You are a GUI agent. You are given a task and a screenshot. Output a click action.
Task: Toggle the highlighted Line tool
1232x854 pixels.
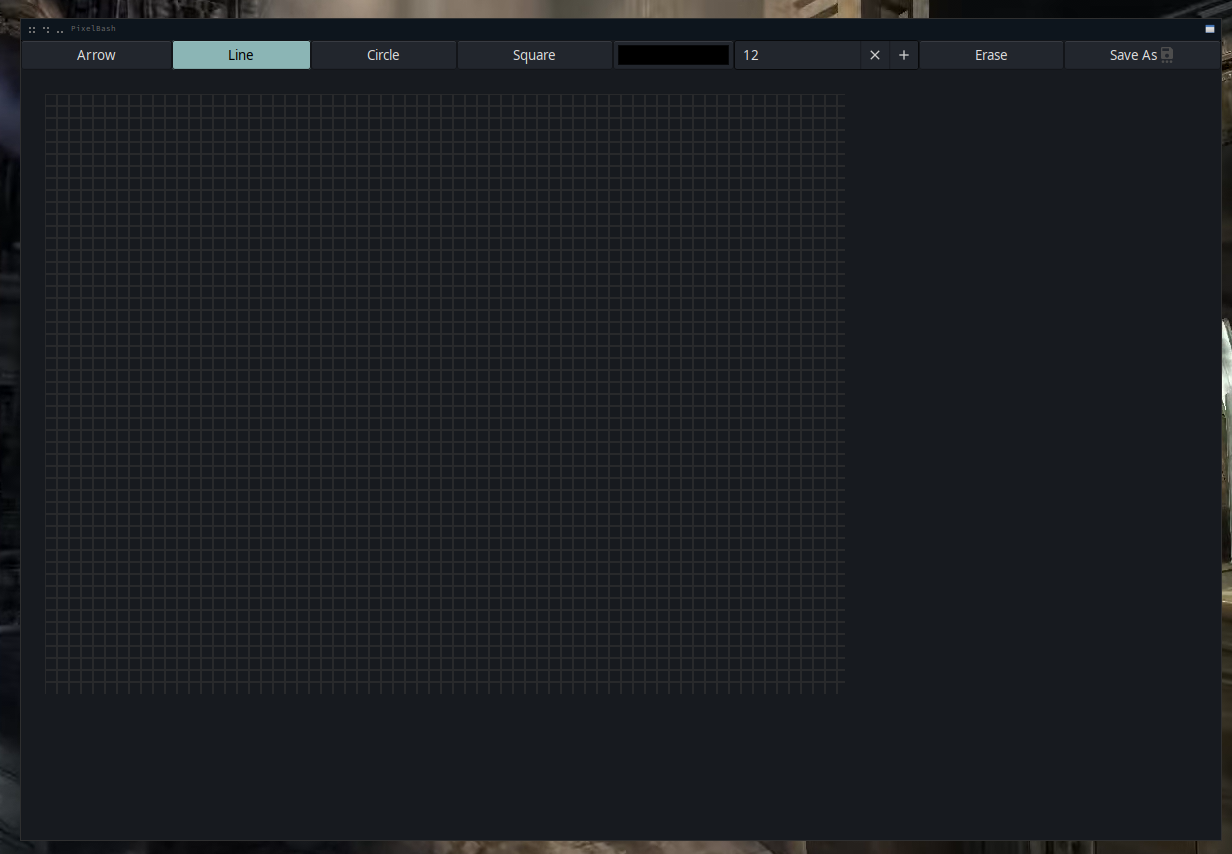point(241,55)
